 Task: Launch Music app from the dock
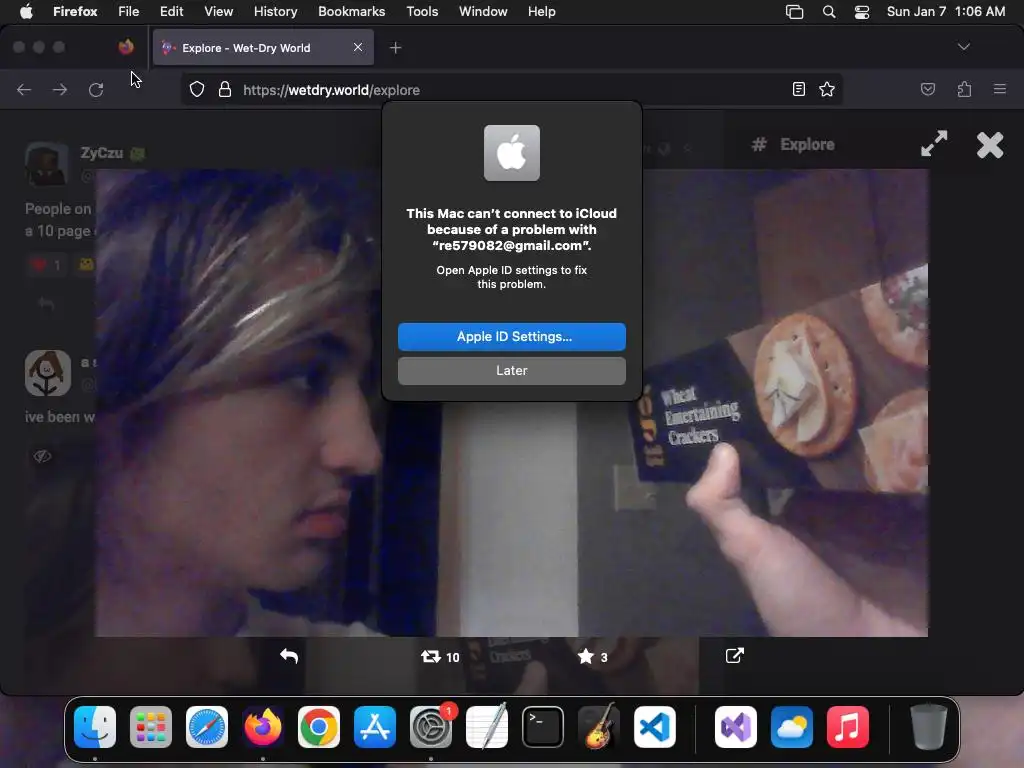click(848, 727)
